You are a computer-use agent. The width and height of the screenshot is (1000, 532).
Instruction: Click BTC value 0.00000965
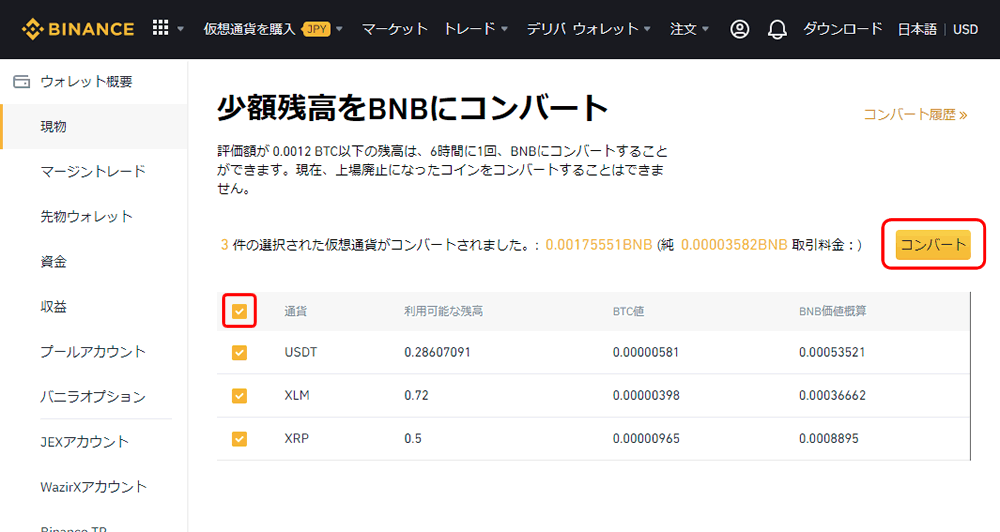[646, 438]
